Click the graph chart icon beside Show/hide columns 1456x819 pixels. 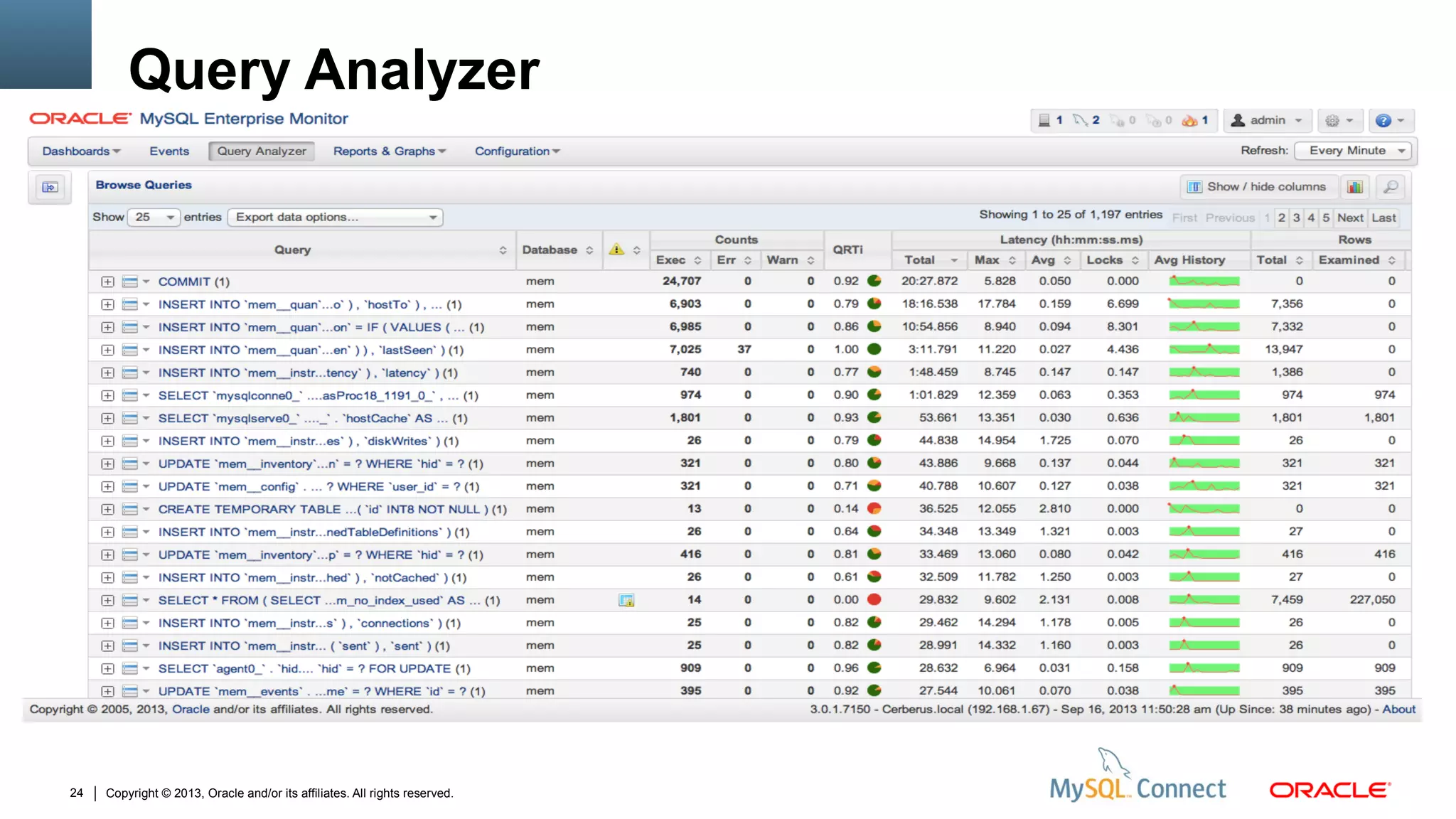[1355, 187]
